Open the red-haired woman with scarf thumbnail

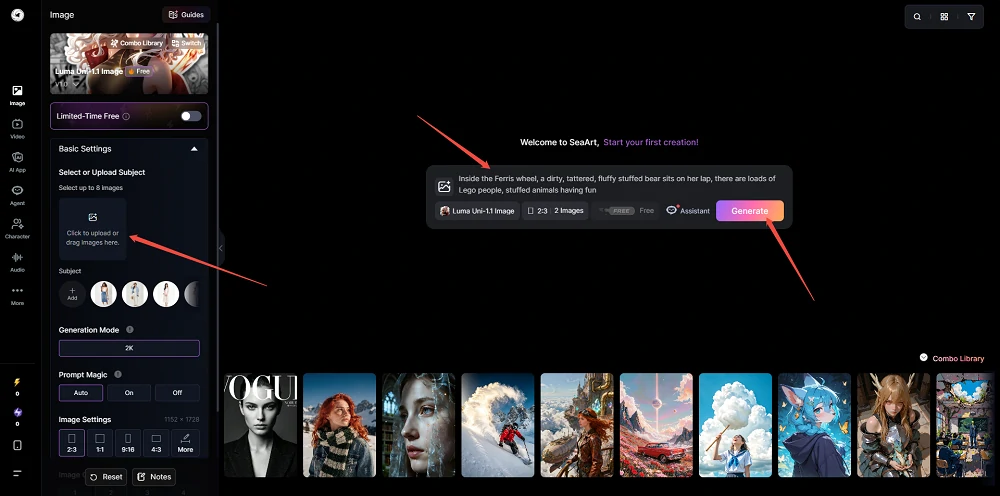click(x=339, y=425)
